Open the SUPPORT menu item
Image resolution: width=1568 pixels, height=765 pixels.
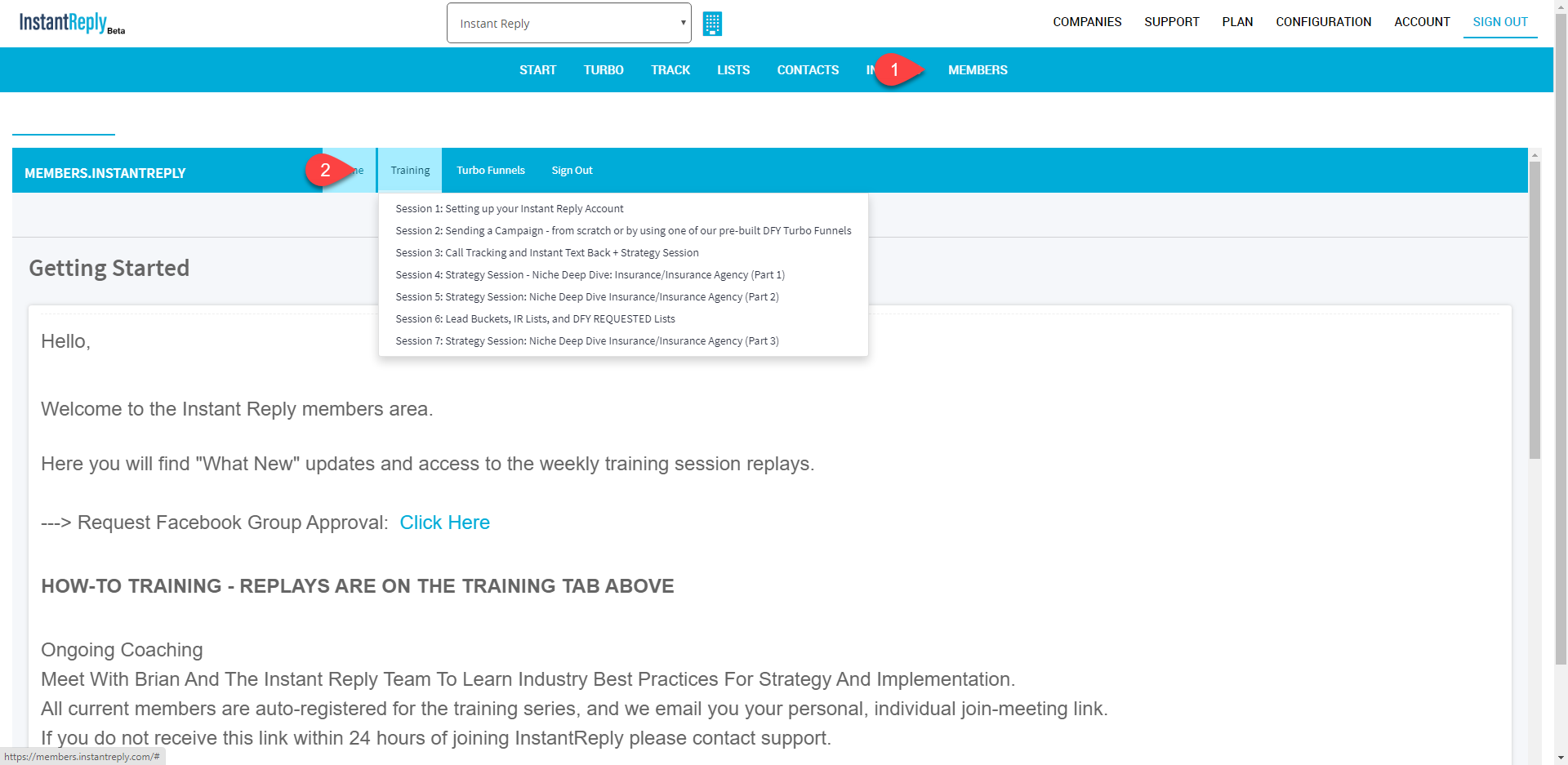coord(1171,22)
